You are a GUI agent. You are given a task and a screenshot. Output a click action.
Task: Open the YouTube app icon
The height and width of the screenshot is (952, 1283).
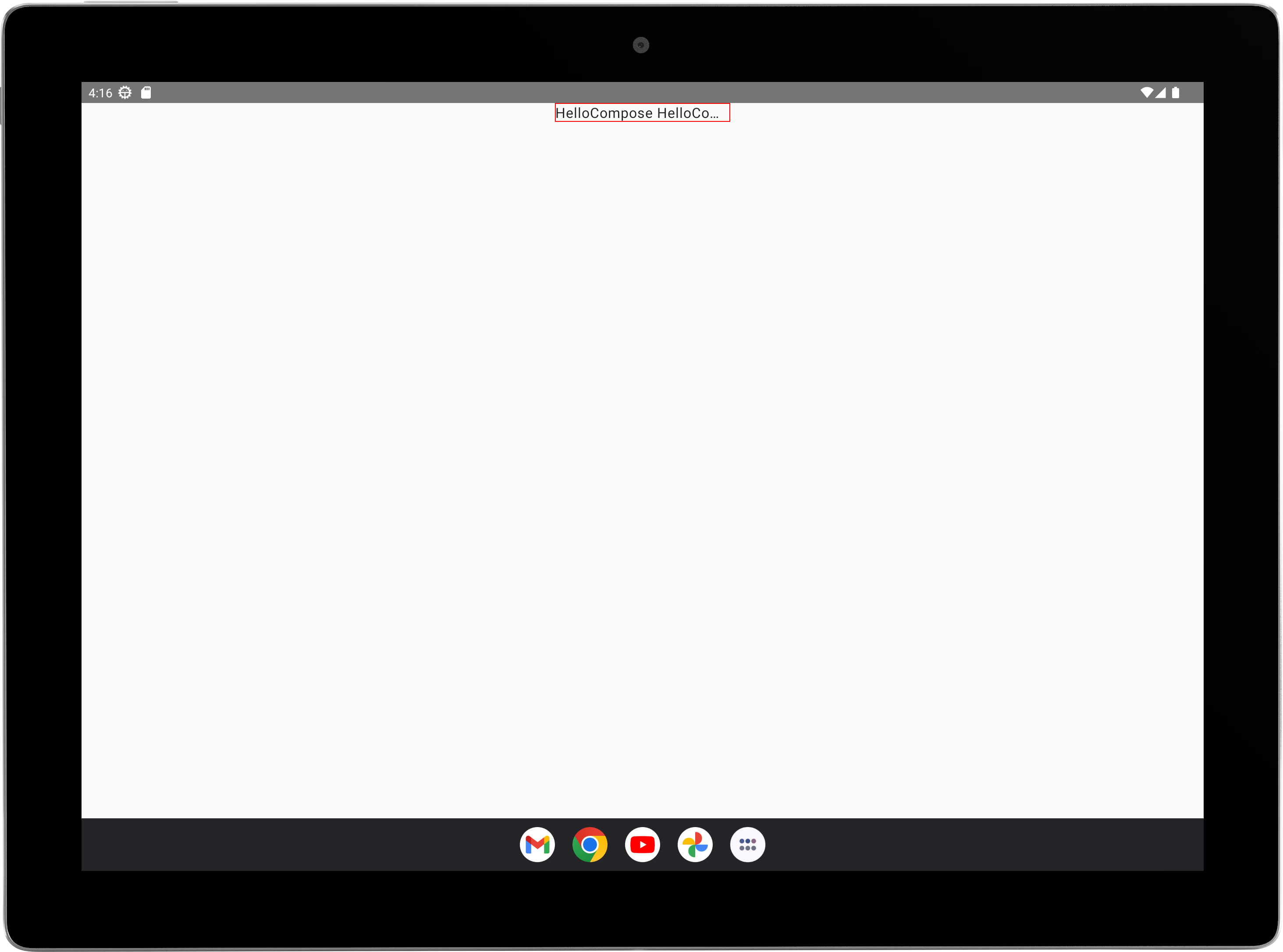click(x=642, y=845)
